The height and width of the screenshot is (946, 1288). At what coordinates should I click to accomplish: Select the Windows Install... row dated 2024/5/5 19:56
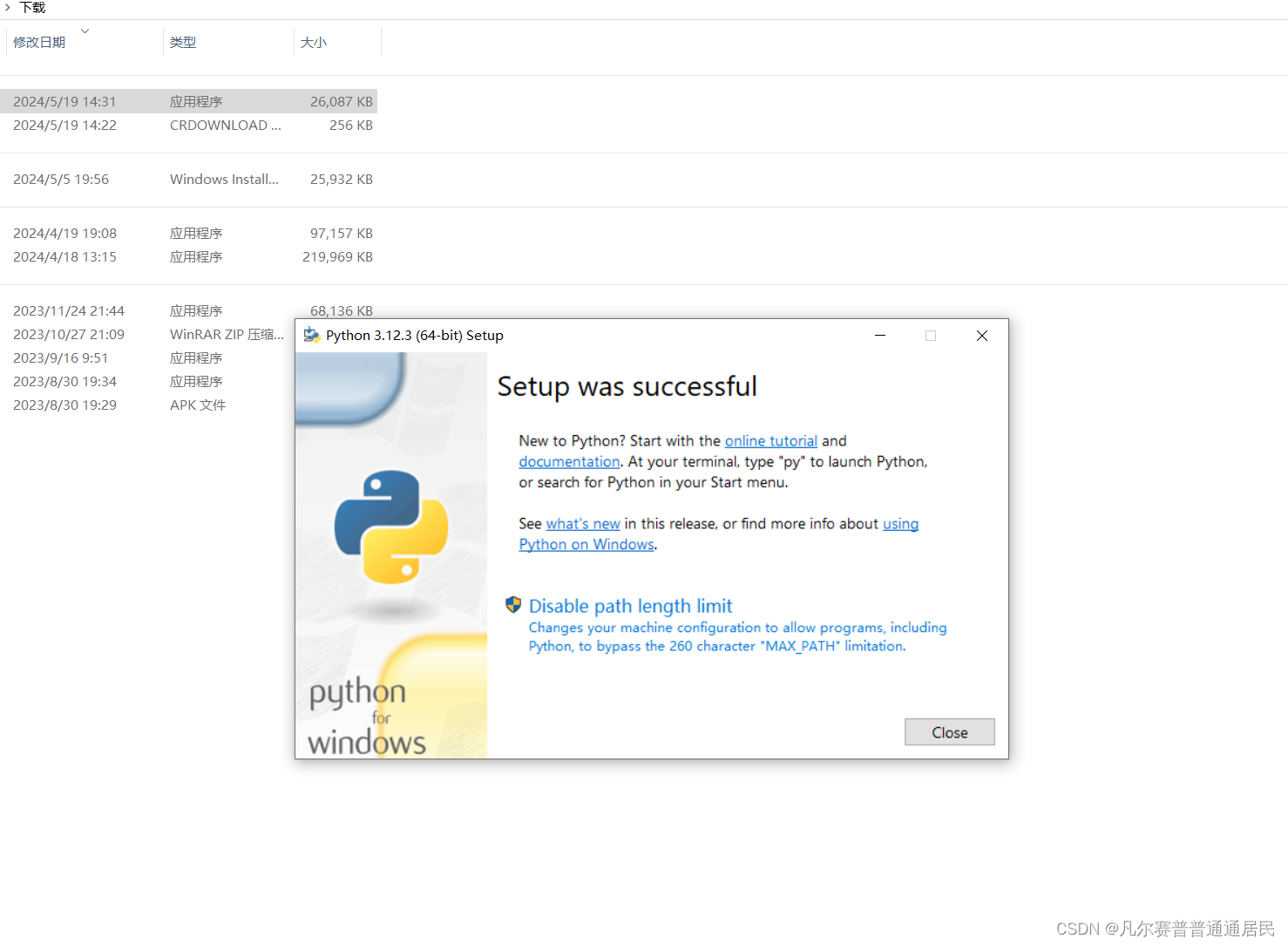188,179
